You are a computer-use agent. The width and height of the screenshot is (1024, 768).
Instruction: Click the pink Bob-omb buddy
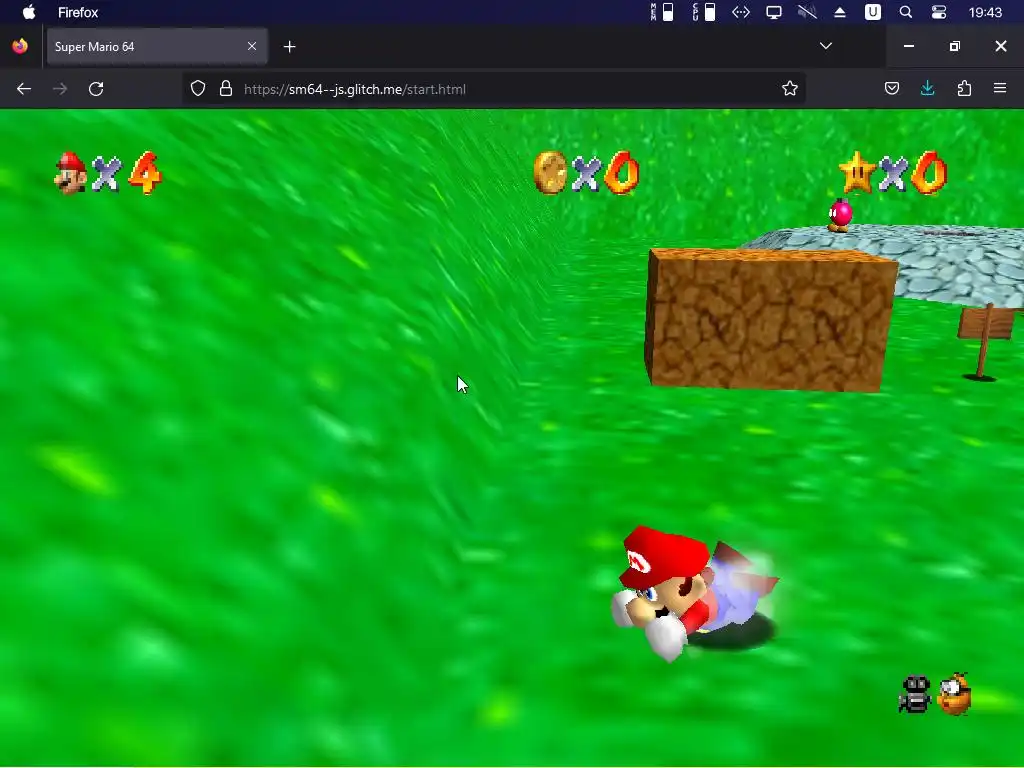coord(840,216)
